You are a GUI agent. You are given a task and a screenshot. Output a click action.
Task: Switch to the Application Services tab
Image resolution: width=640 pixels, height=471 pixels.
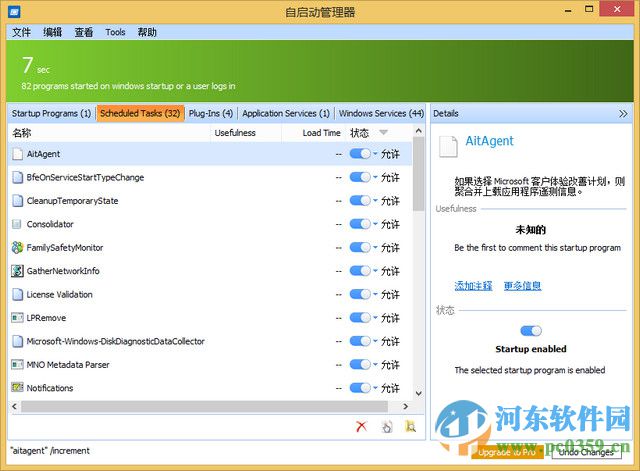[286, 113]
